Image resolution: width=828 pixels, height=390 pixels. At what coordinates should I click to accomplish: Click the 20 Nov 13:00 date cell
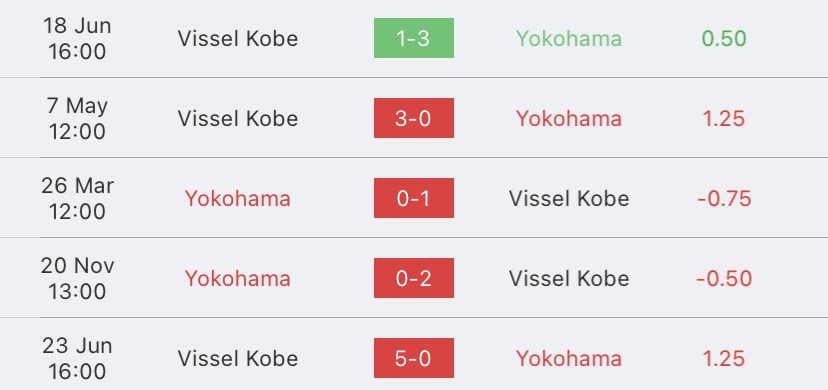[77, 278]
